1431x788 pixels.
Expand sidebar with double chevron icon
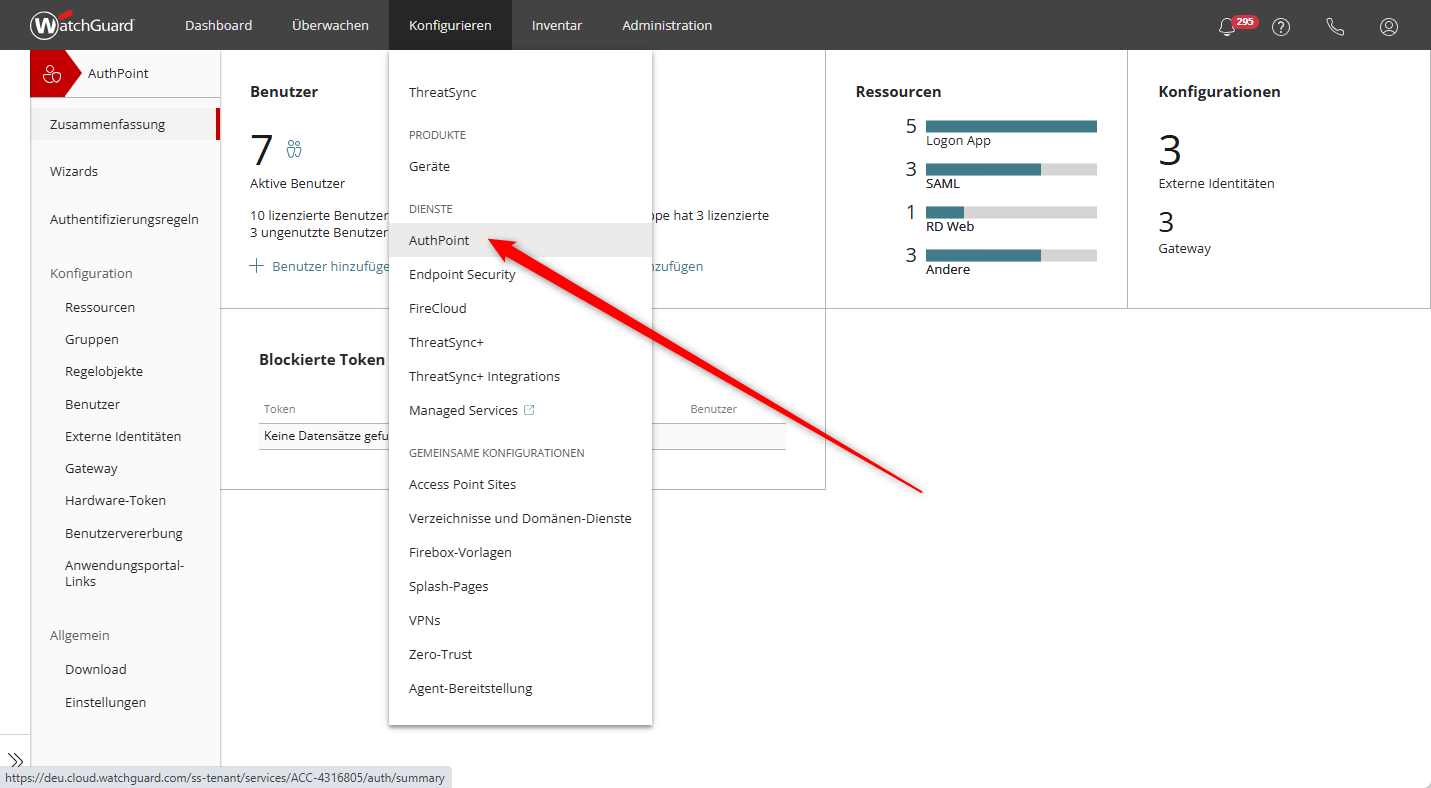(15, 760)
